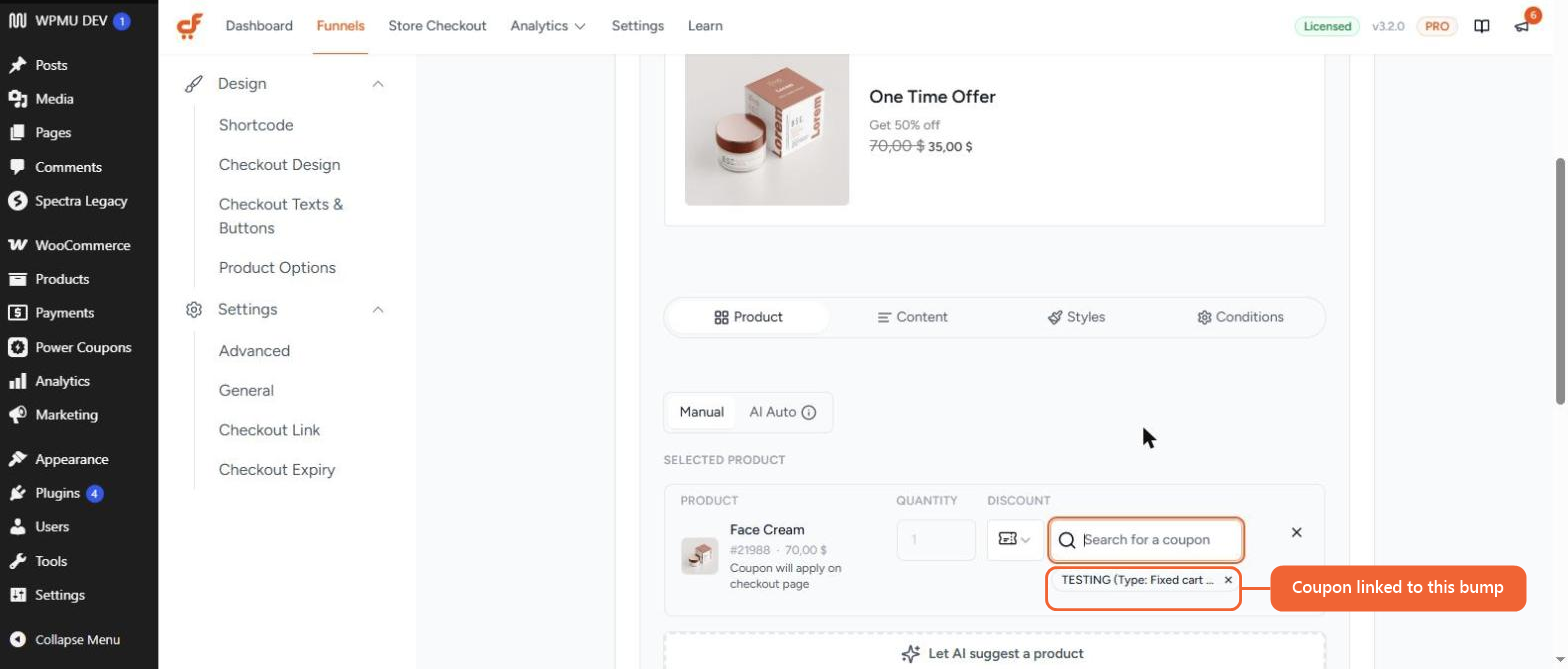Open Shortcode design option
1568x669 pixels.
pyautogui.click(x=256, y=125)
